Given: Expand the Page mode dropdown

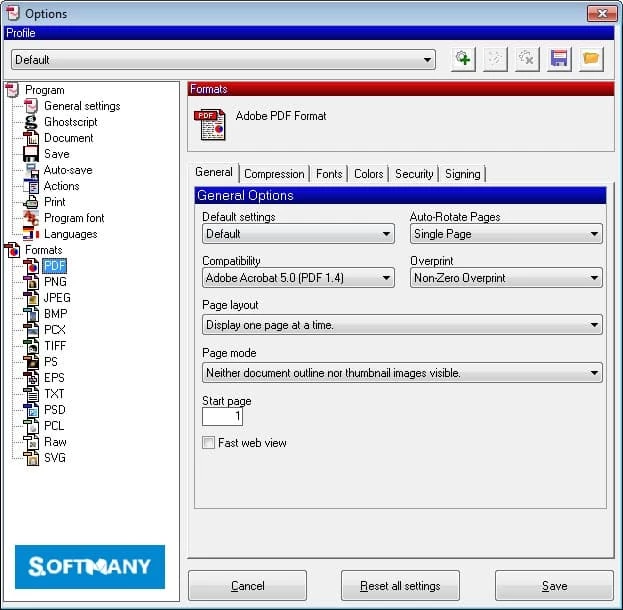Looking at the screenshot, I should (402, 373).
